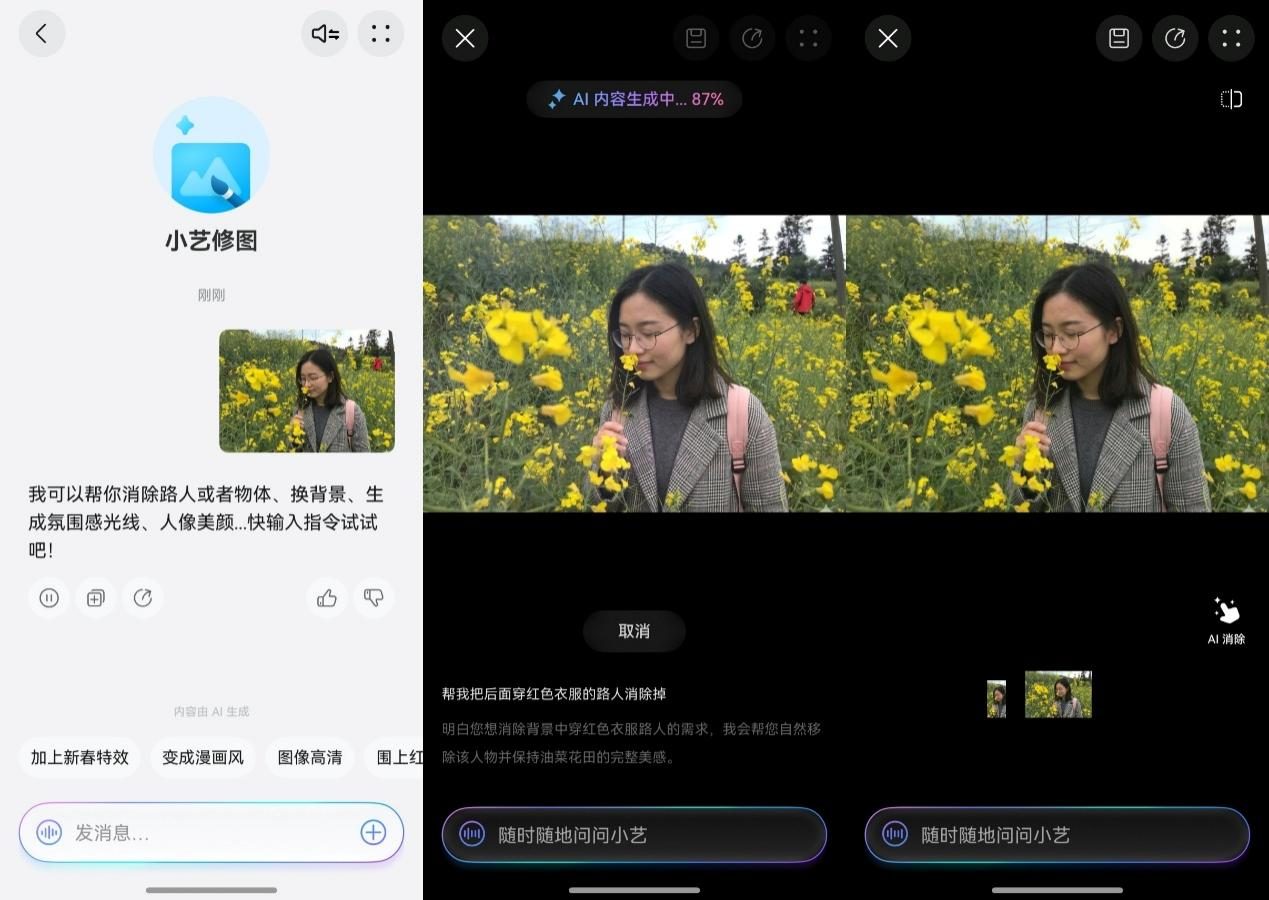Select the AI 消除 eraser tool

tap(1226, 620)
